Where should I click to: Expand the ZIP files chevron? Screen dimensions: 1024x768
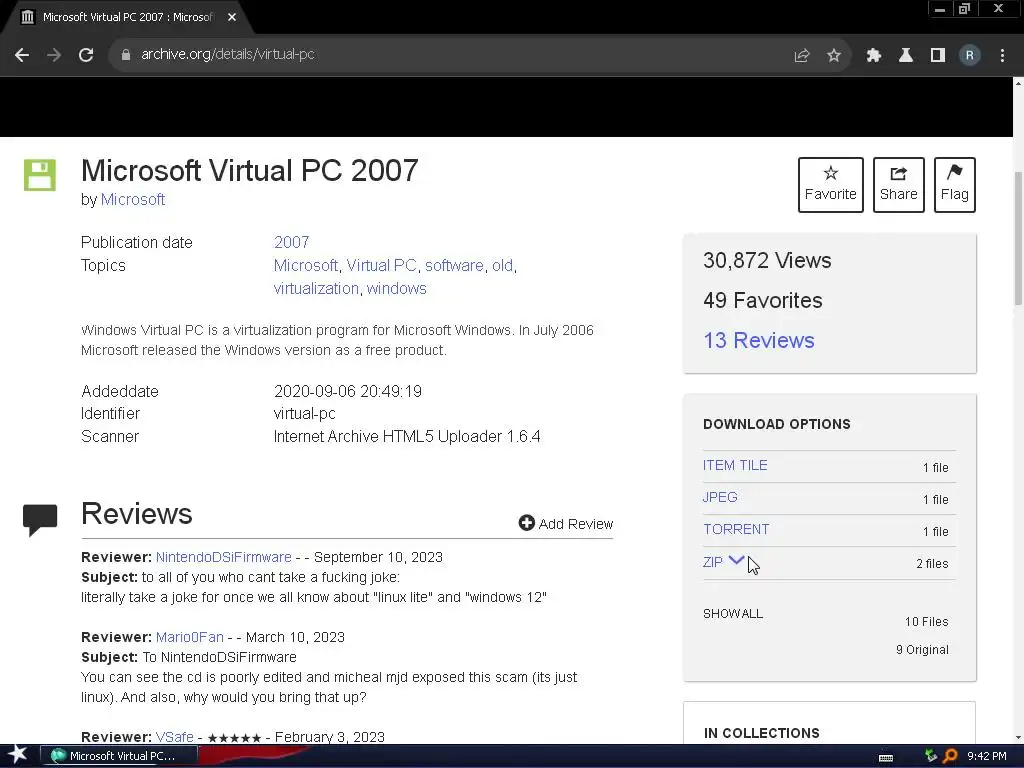[x=736, y=560]
